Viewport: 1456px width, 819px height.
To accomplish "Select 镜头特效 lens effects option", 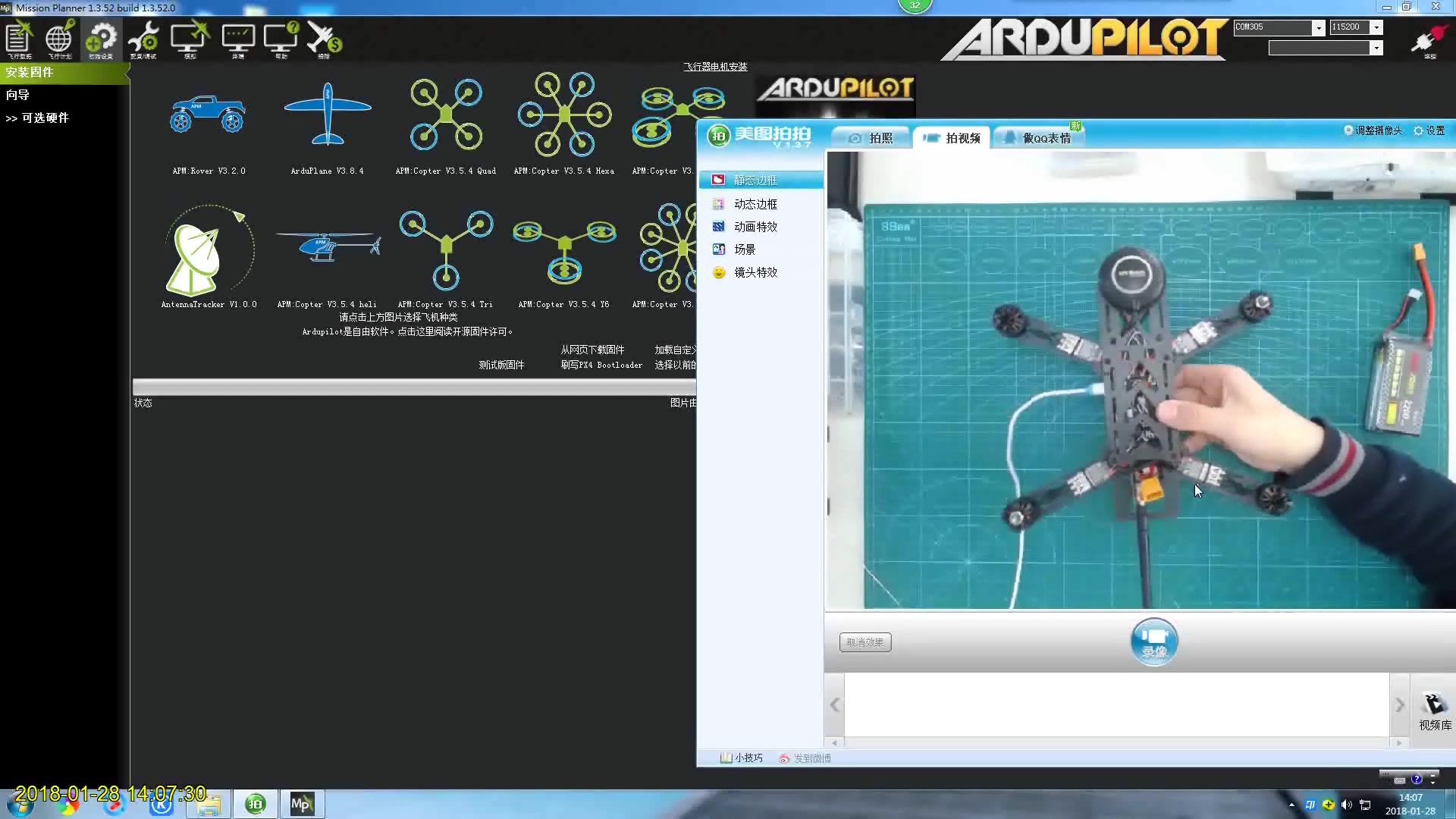I will [x=756, y=272].
